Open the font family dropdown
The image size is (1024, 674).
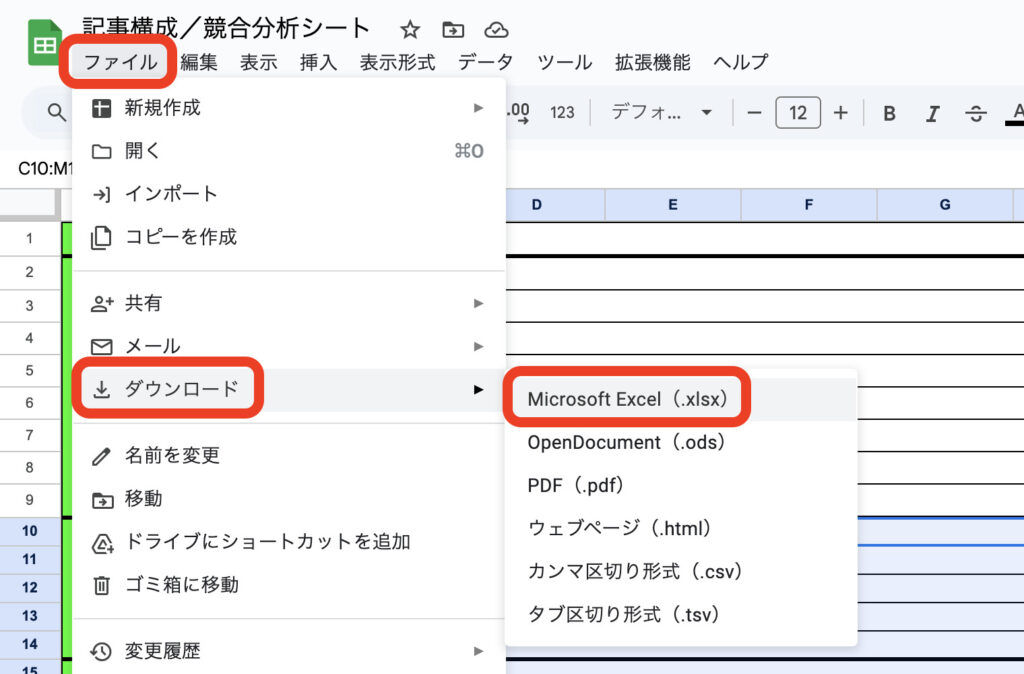point(661,113)
